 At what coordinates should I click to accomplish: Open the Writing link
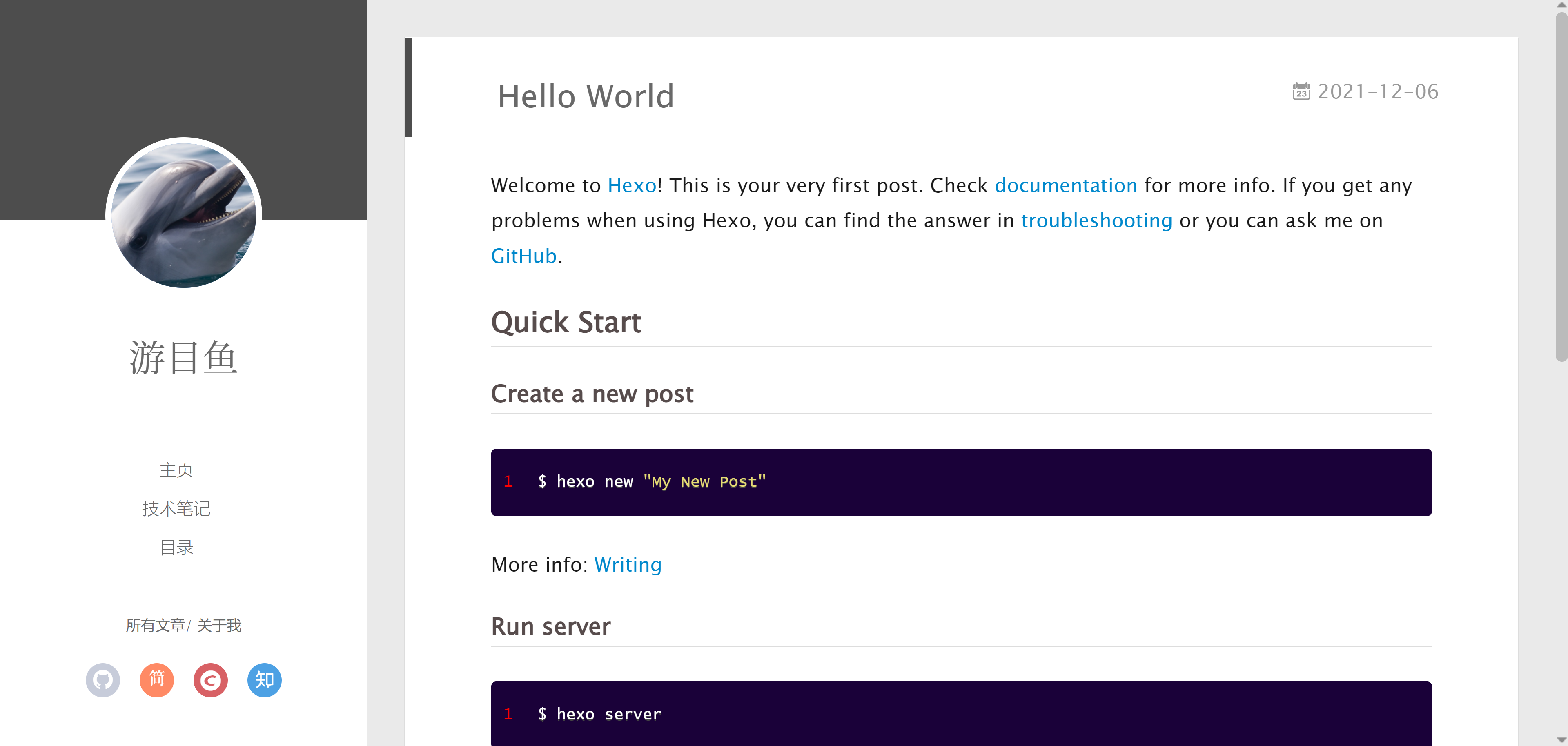(628, 565)
